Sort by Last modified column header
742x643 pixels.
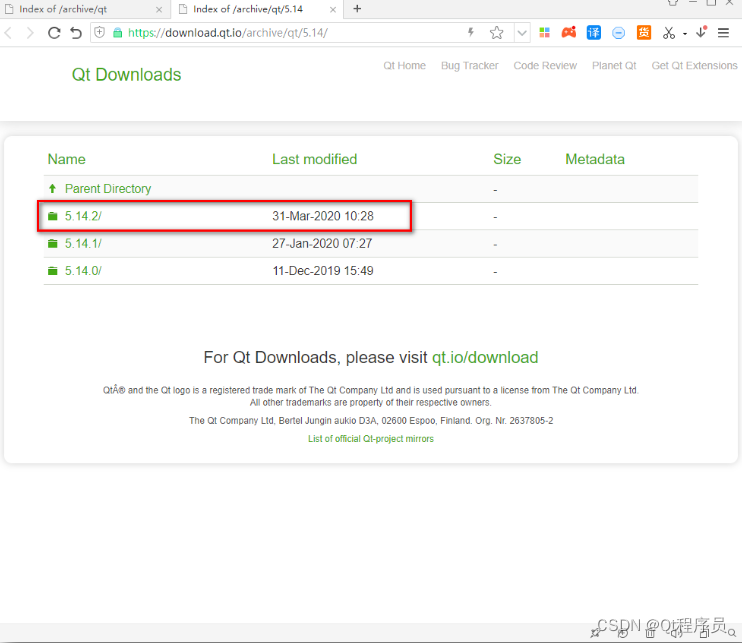[x=315, y=159]
